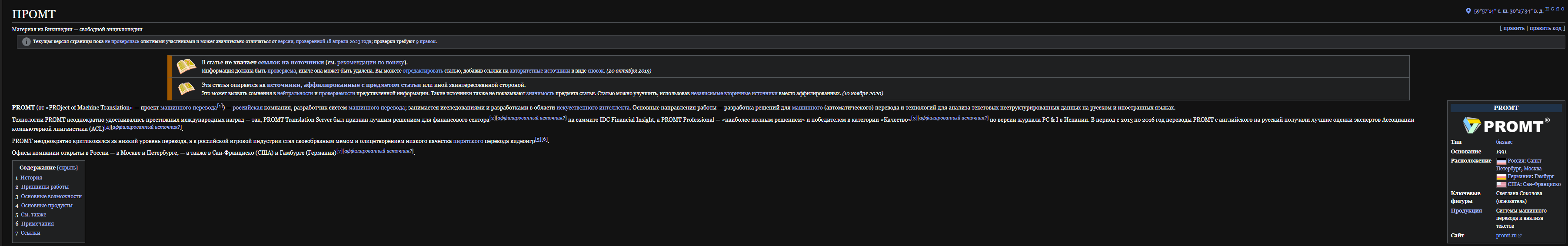Open the PROMT logo image in the infobox

click(x=1505, y=126)
